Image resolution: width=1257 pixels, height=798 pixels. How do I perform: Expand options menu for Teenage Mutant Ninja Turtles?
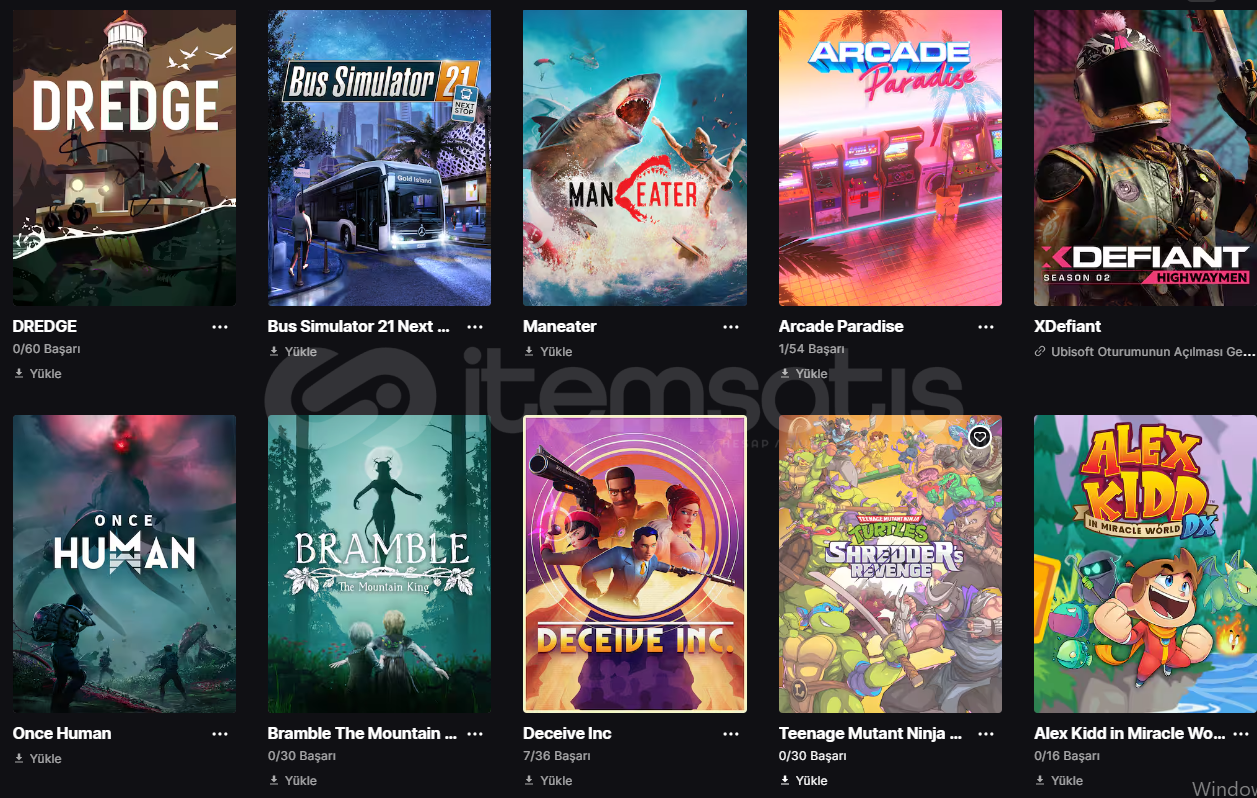pyautogui.click(x=986, y=734)
